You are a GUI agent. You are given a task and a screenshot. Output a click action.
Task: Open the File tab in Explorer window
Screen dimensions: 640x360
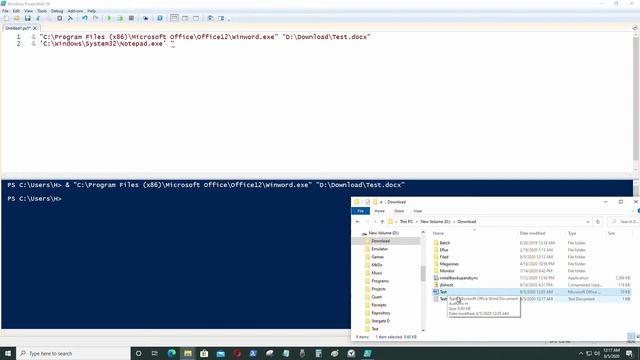360,211
